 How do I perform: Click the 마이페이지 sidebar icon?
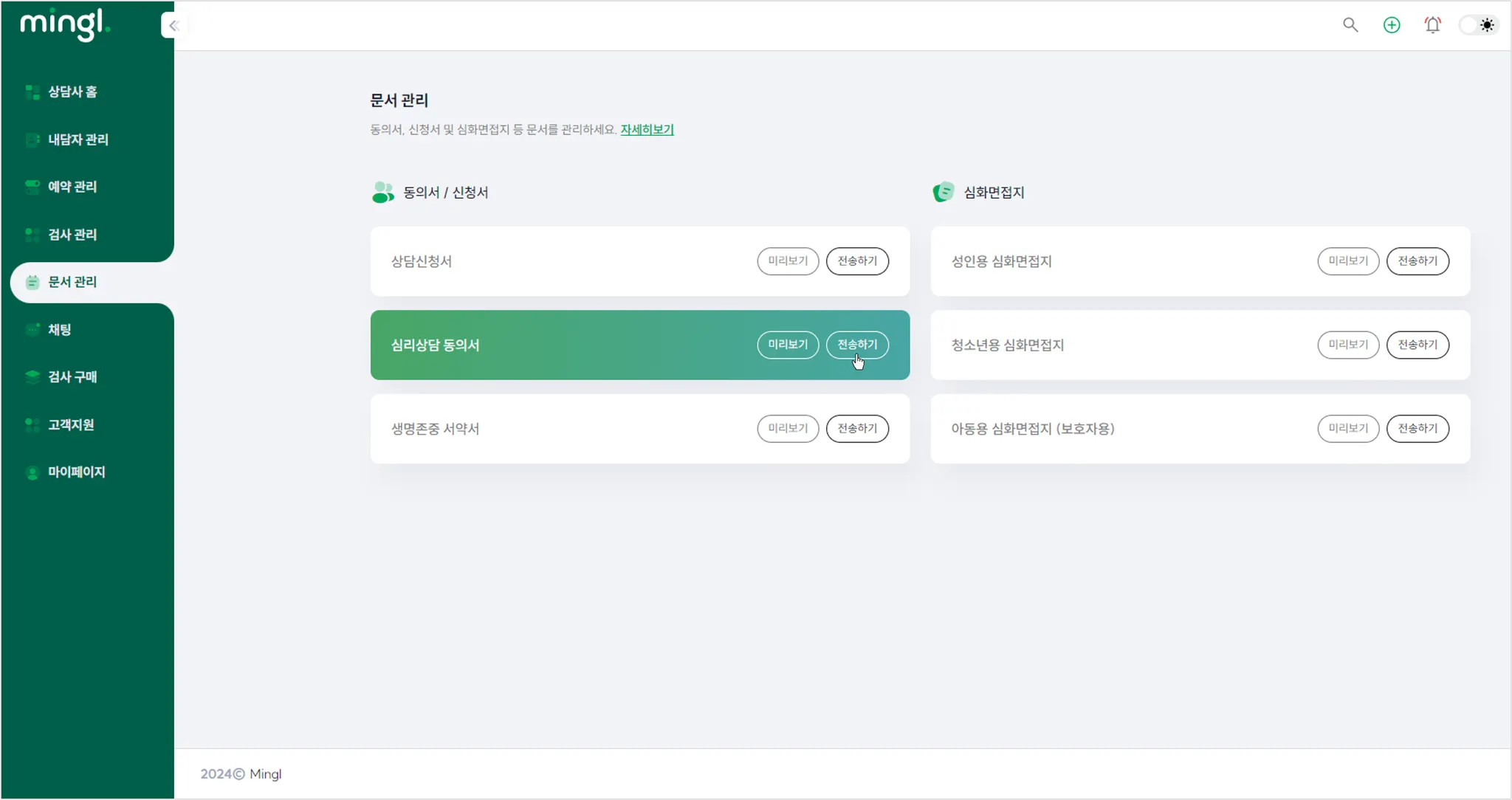pos(32,472)
